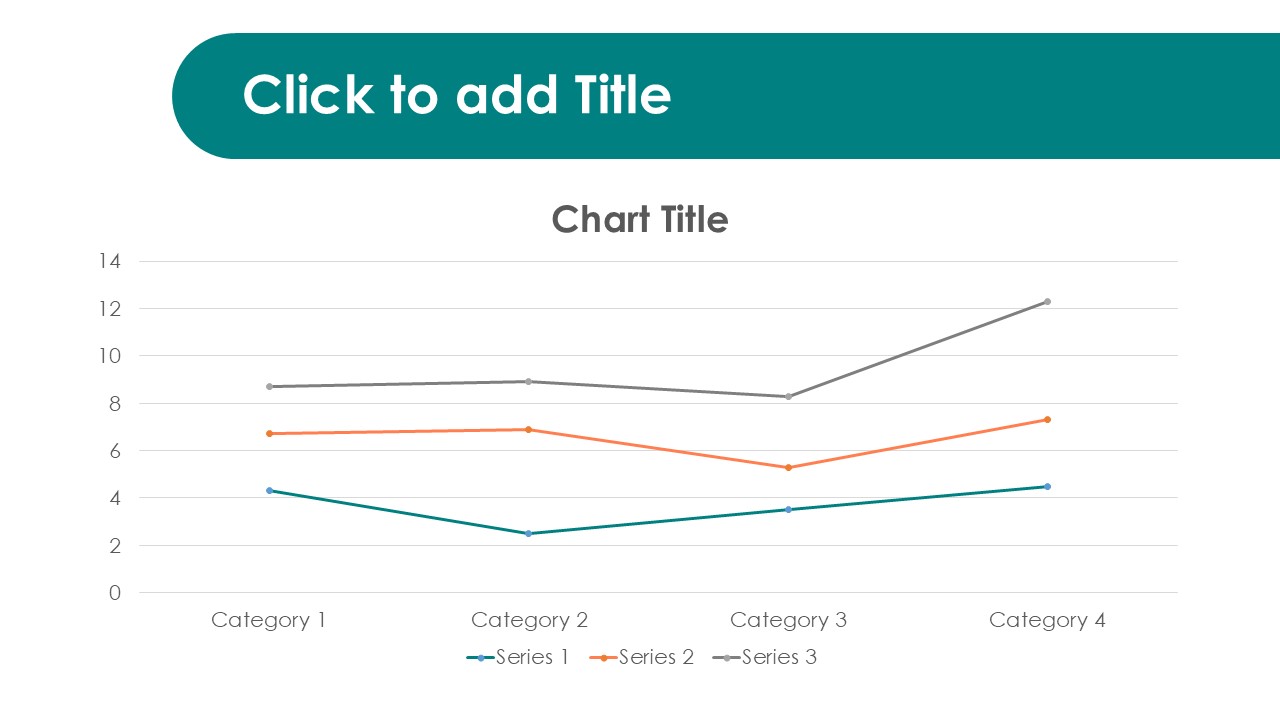Click the value 0 on vertical axis

click(115, 593)
